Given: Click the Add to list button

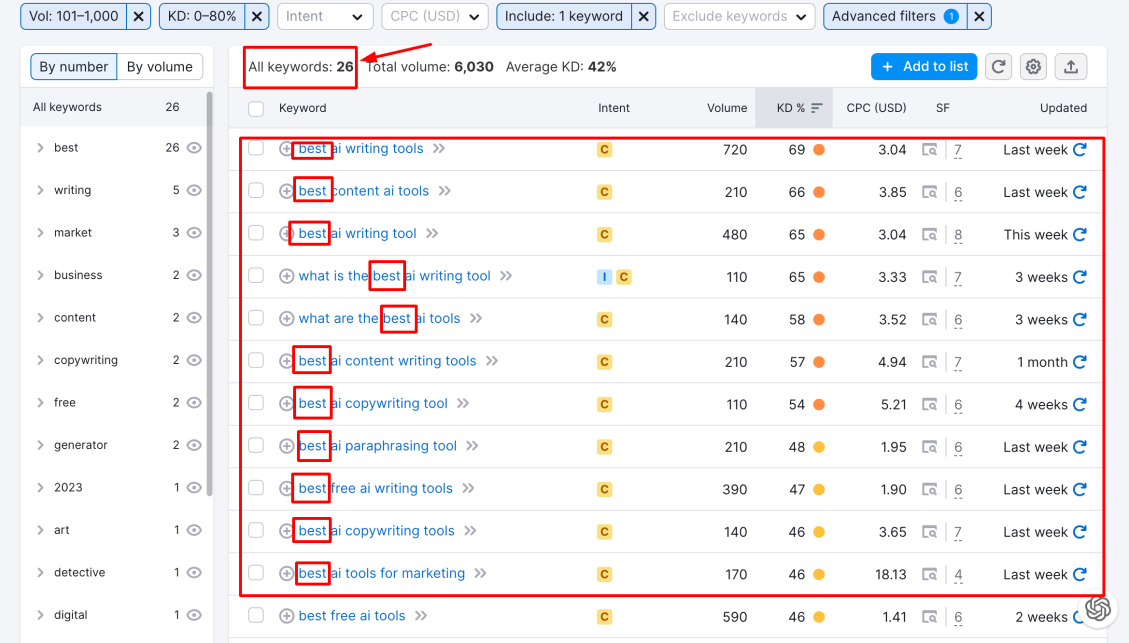Looking at the screenshot, I should pos(925,67).
